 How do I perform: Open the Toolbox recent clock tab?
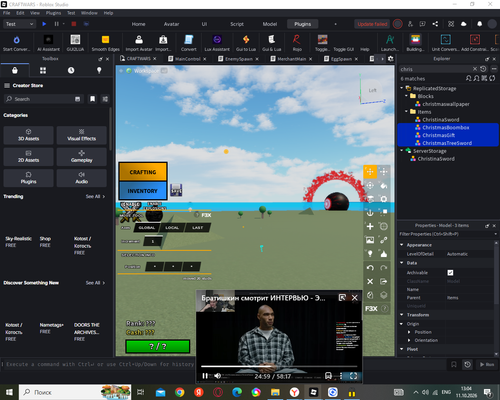point(71,70)
